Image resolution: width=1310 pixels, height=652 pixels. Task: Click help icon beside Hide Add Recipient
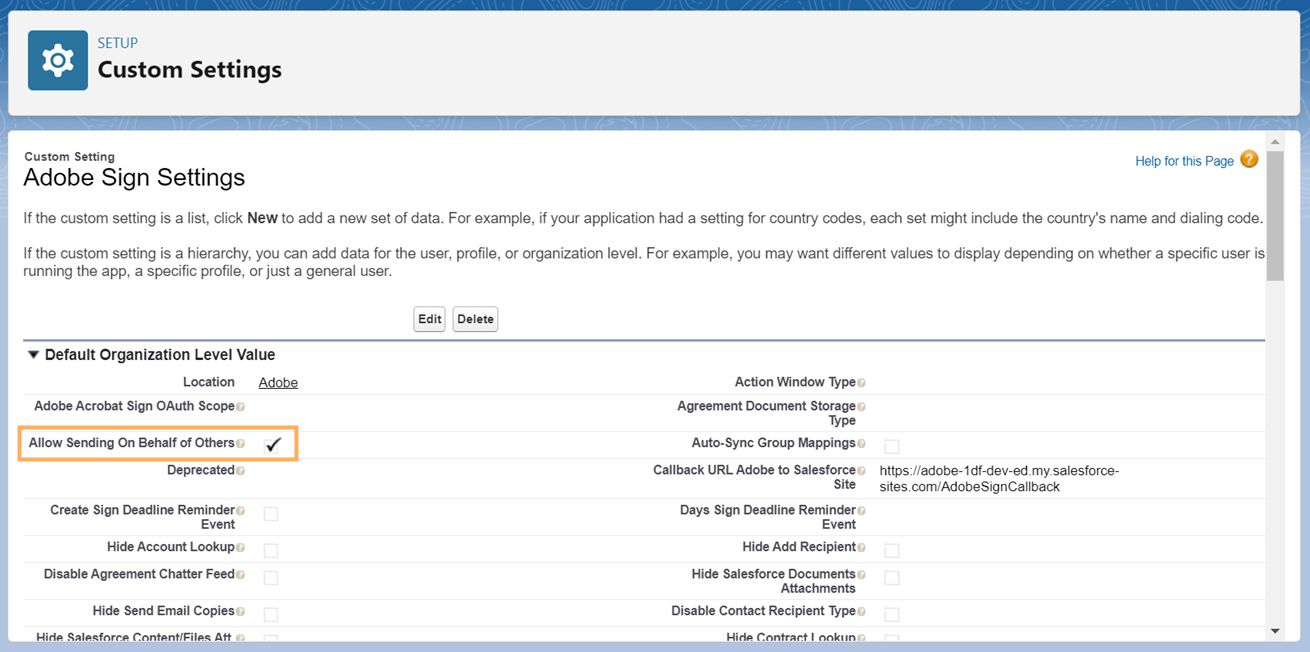click(861, 548)
